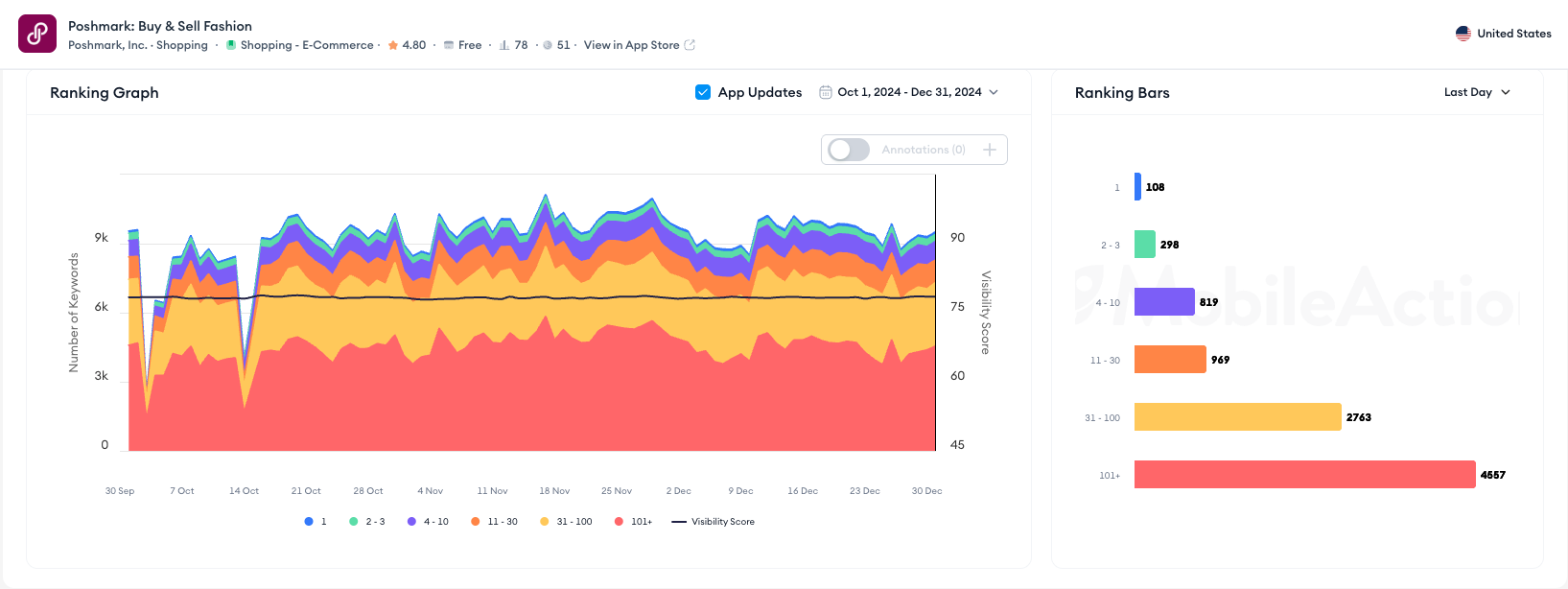Toggle the 101+ legend item
1568x589 pixels.
[634, 522]
